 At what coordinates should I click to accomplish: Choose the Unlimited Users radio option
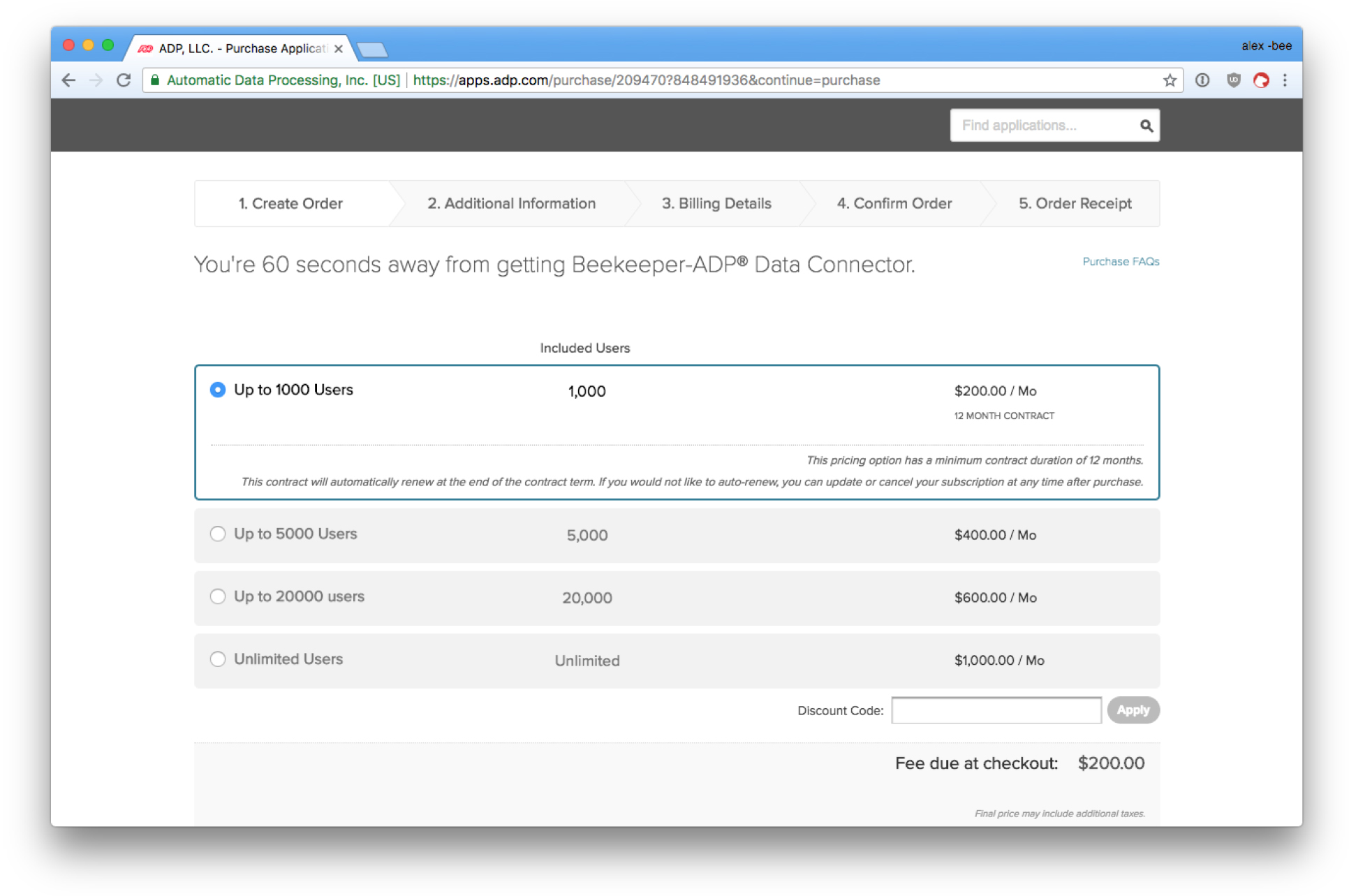[218, 659]
